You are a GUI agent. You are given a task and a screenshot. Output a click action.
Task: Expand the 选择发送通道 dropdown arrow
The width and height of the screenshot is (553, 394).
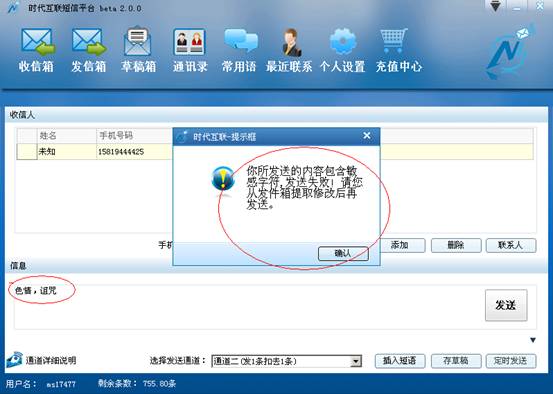[356, 361]
